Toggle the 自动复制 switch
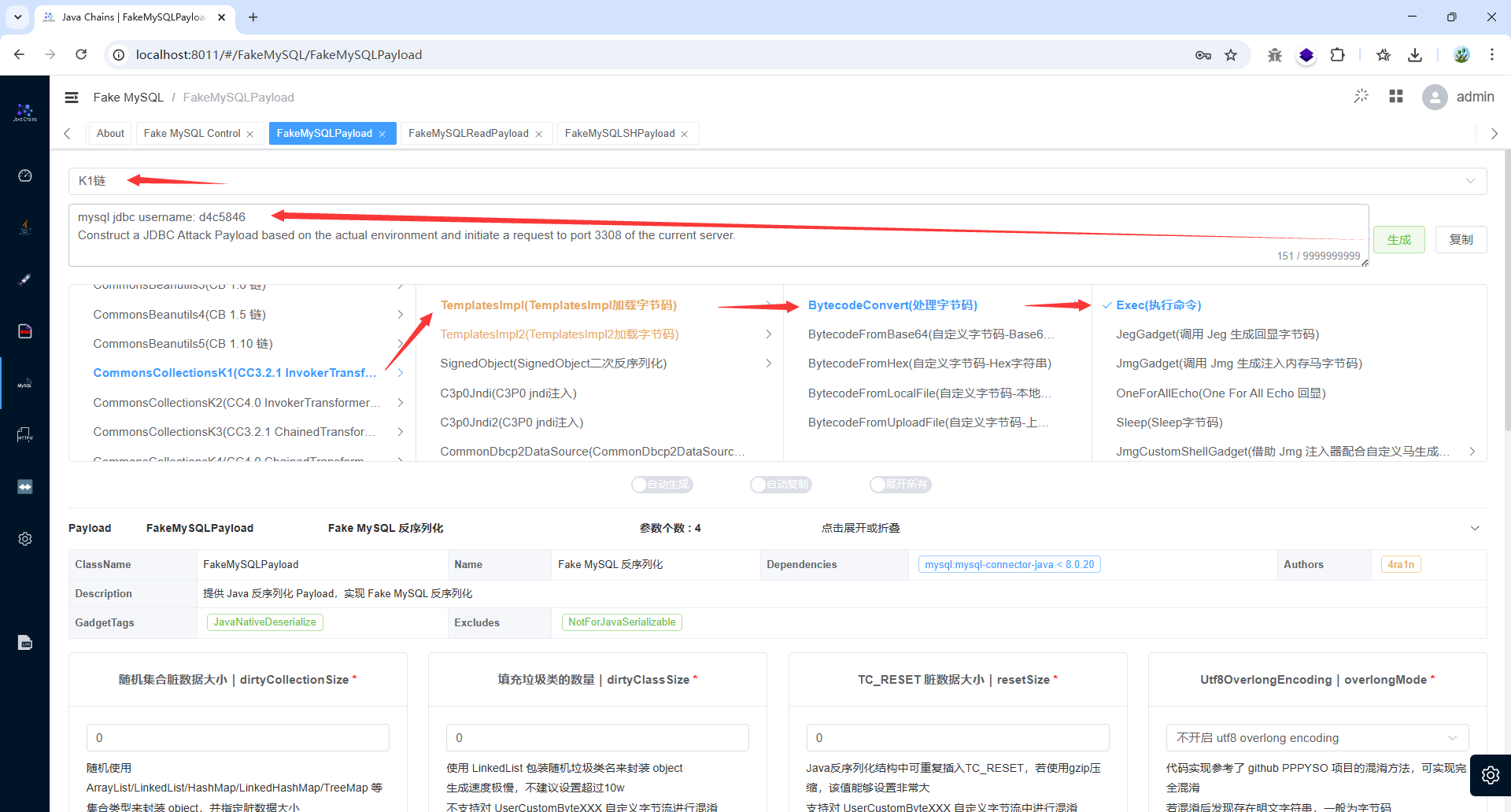 tap(781, 485)
